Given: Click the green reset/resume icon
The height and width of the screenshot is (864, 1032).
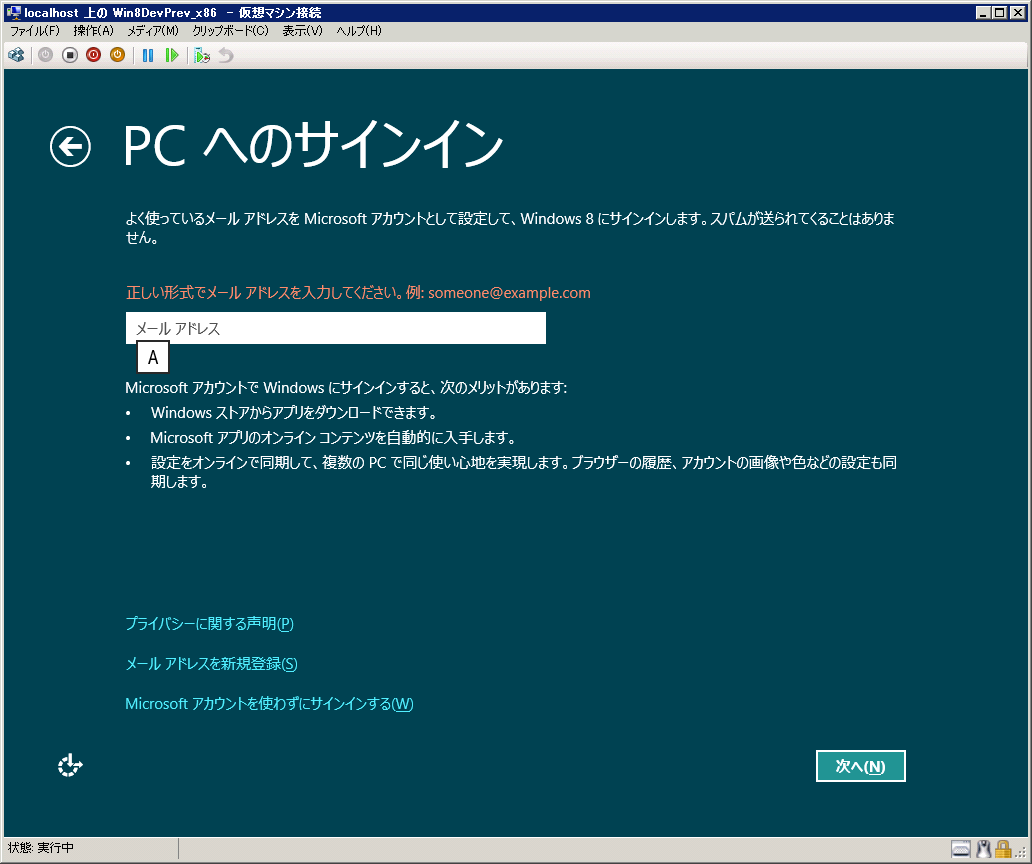Looking at the screenshot, I should coord(172,55).
